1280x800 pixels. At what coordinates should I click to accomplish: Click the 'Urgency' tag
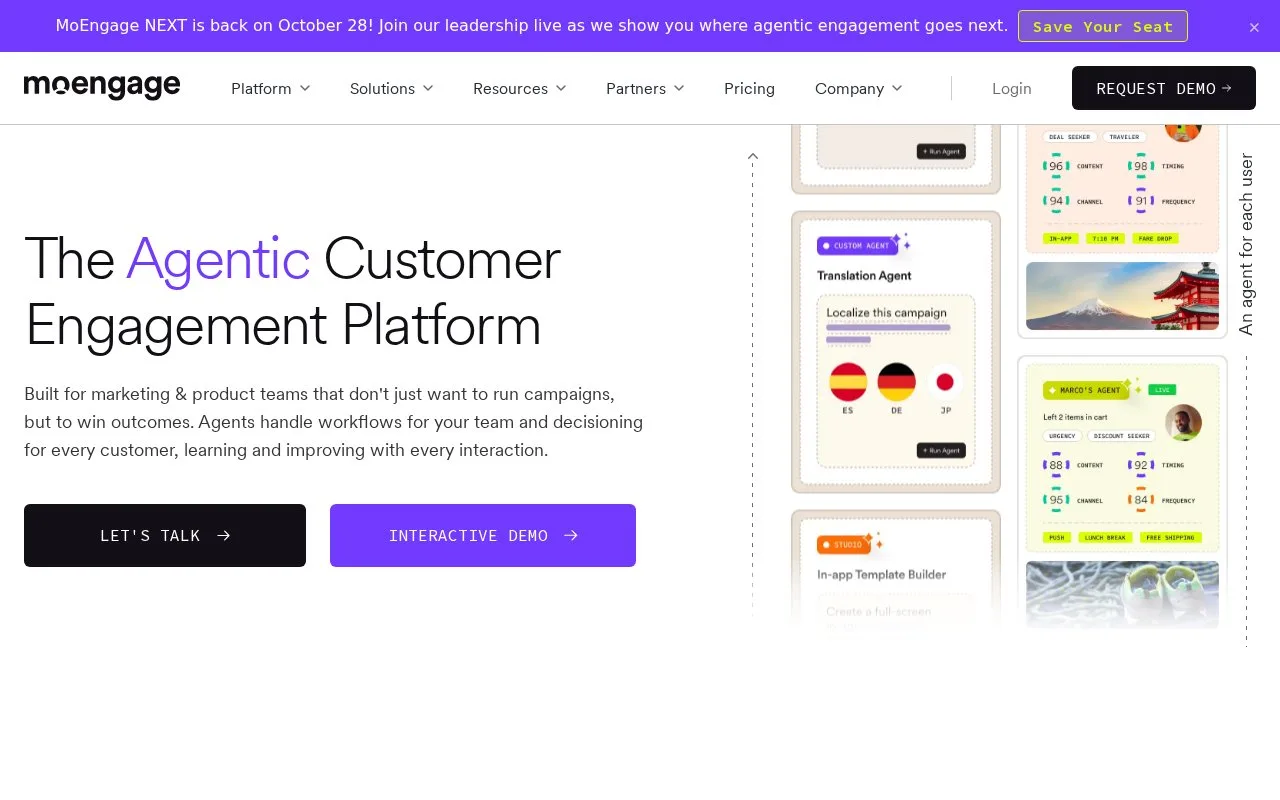(x=1062, y=436)
